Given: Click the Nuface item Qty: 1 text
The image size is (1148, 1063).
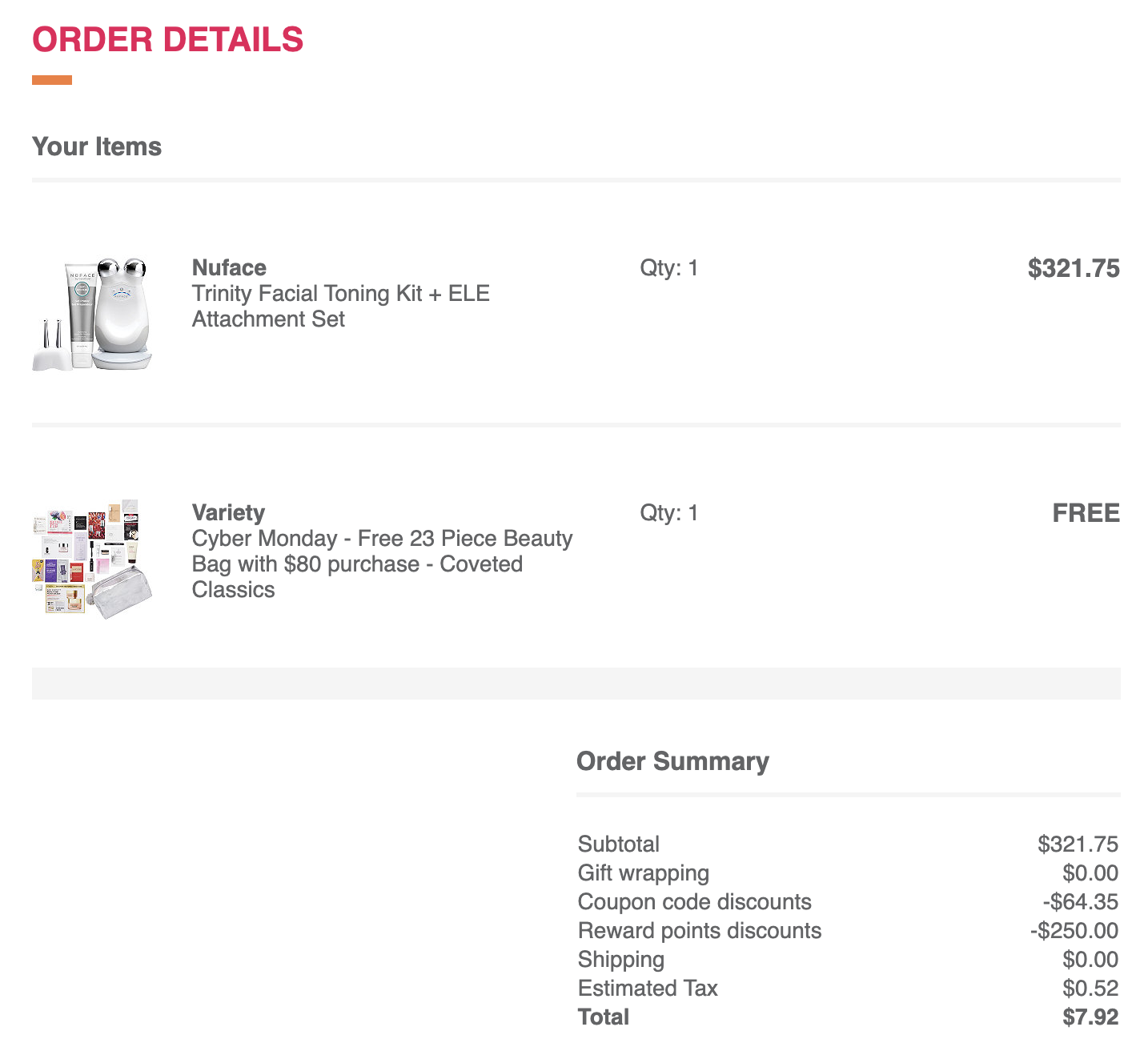Looking at the screenshot, I should point(668,268).
